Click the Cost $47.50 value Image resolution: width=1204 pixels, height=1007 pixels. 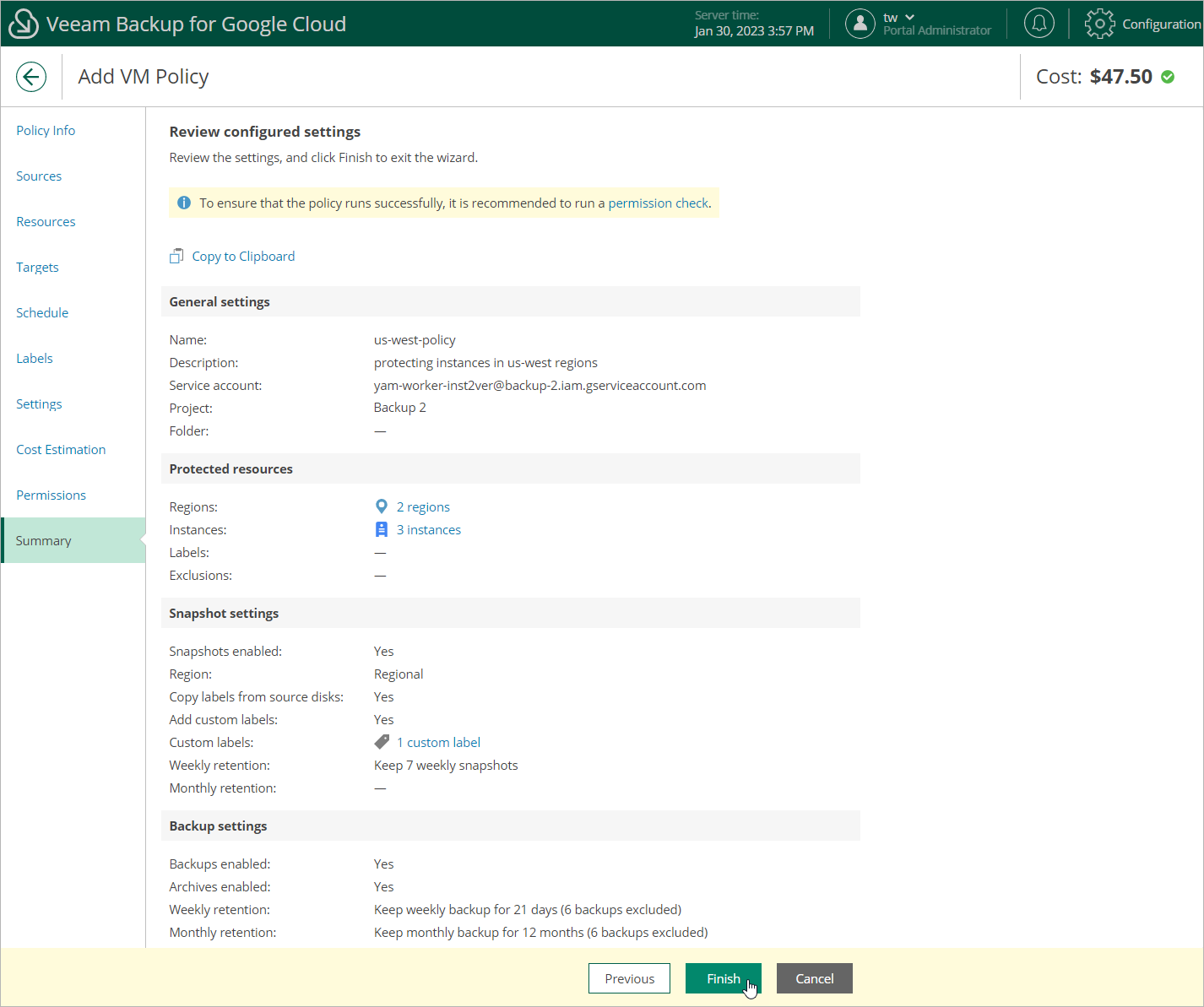click(1120, 77)
